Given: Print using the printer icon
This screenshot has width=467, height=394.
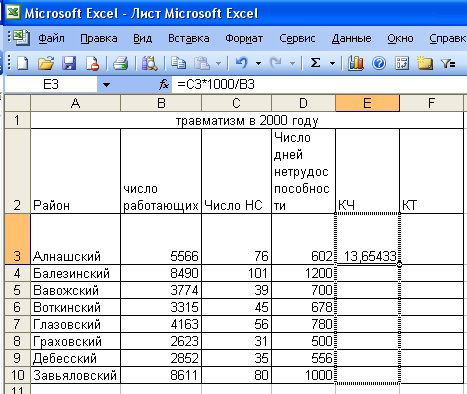Looking at the screenshot, I should [x=121, y=63].
